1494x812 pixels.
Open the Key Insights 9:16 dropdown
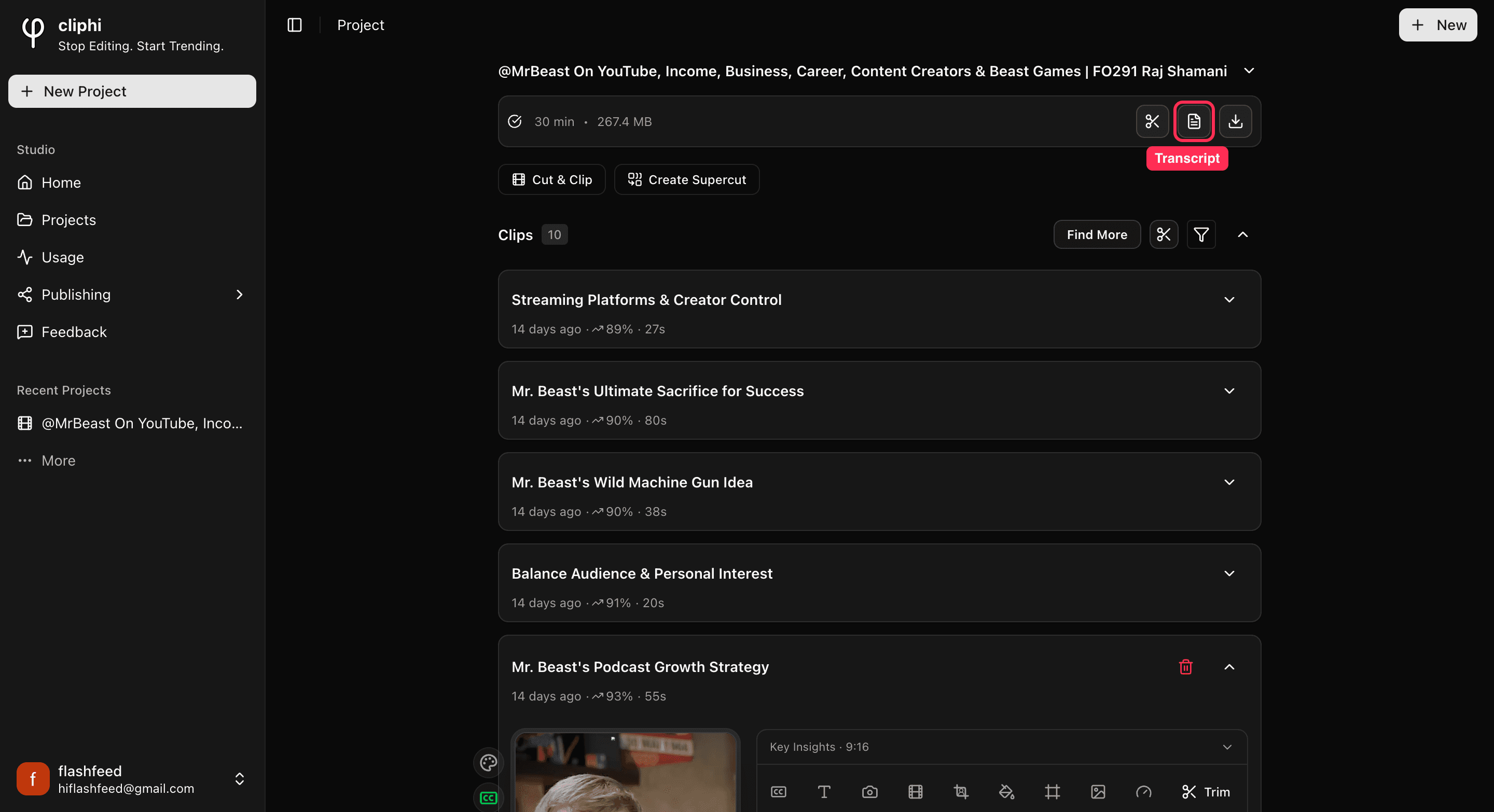[x=1002, y=747]
